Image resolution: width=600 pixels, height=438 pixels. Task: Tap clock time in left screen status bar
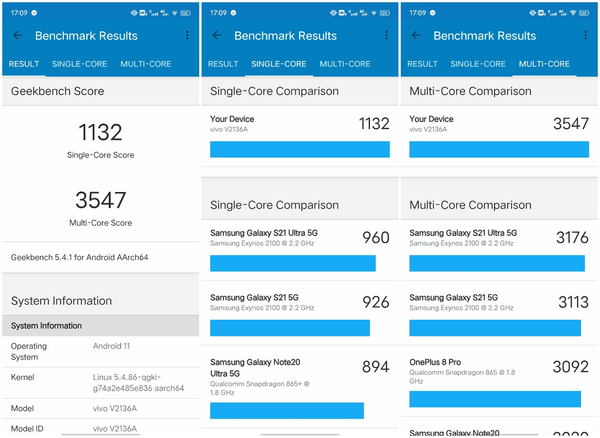pos(19,13)
